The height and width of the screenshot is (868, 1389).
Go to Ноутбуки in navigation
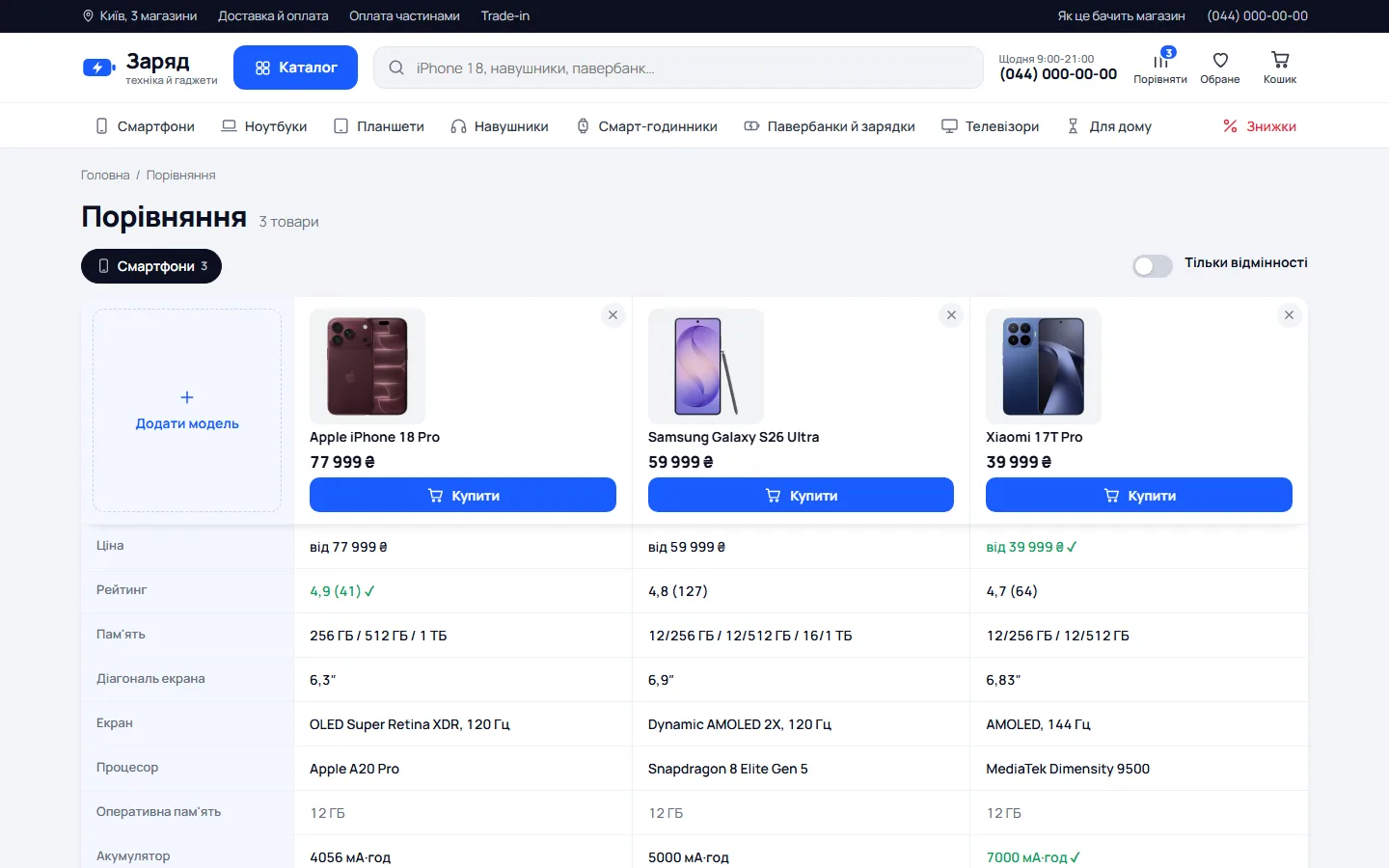coord(264,126)
